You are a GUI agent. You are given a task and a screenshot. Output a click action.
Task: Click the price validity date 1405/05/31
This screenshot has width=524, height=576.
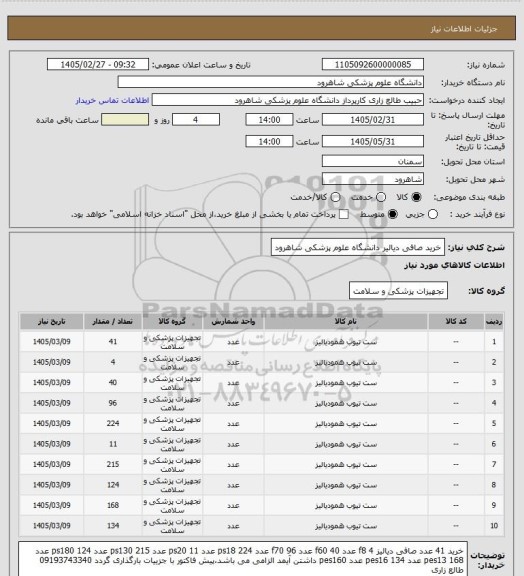pos(373,141)
